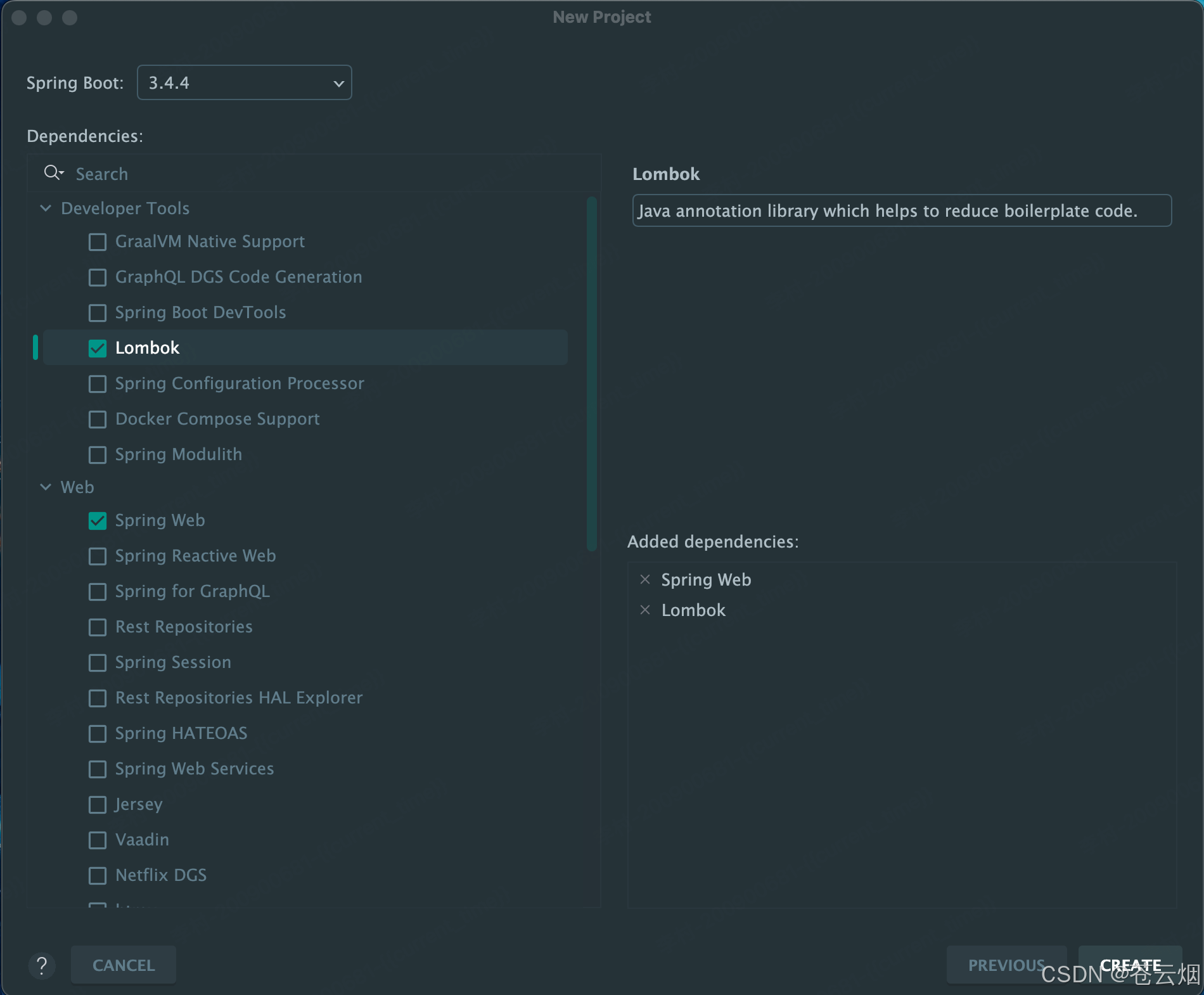Enable Spring Boot DevTools
Viewport: 1204px width, 995px height.
click(x=98, y=313)
